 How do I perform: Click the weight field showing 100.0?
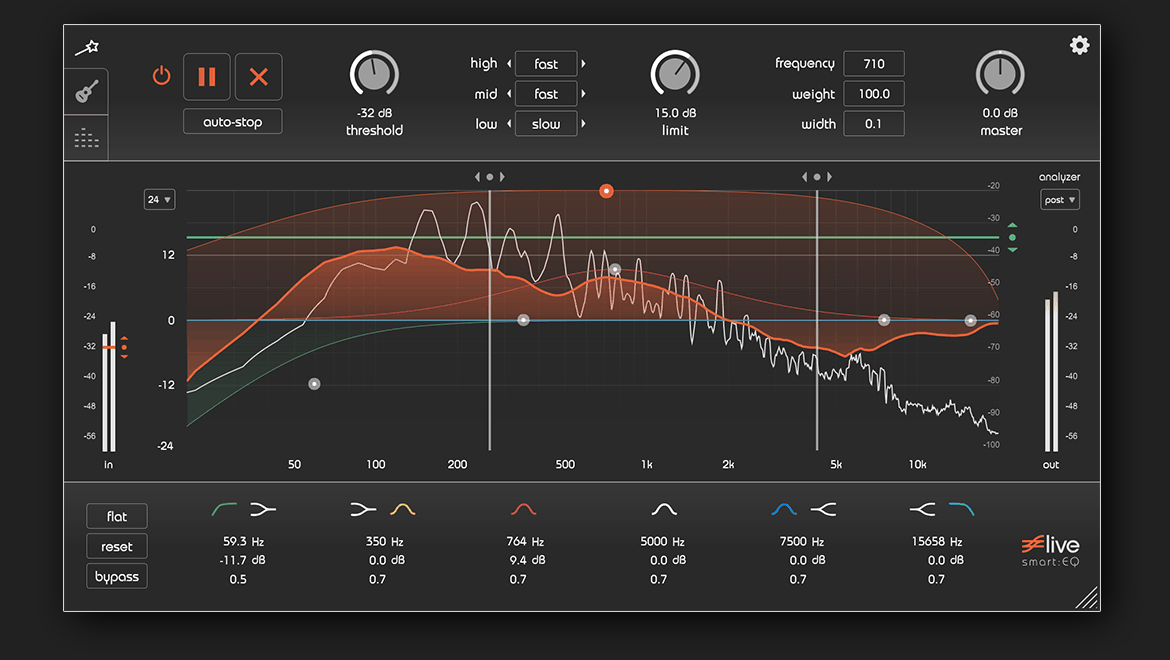point(874,94)
